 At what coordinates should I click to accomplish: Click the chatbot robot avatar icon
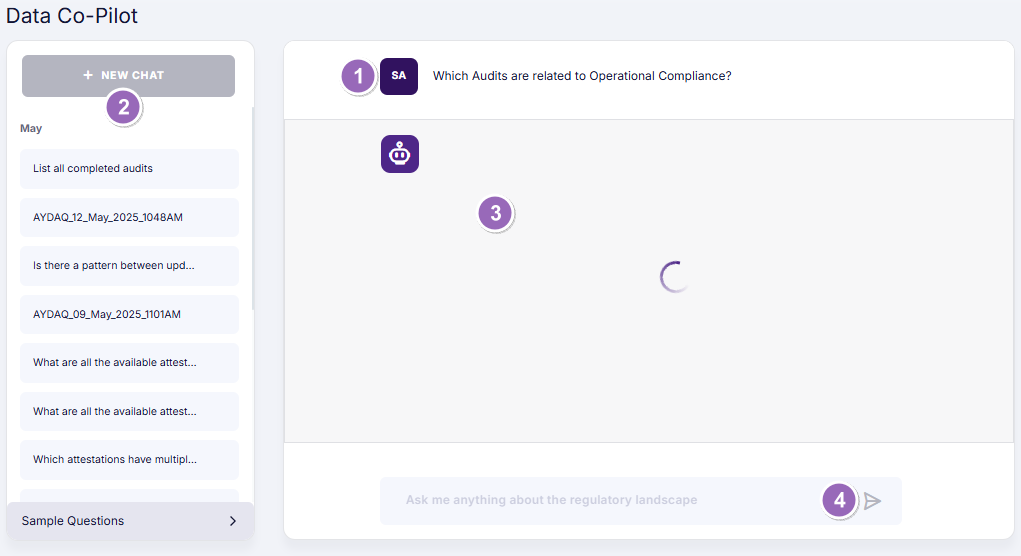400,154
